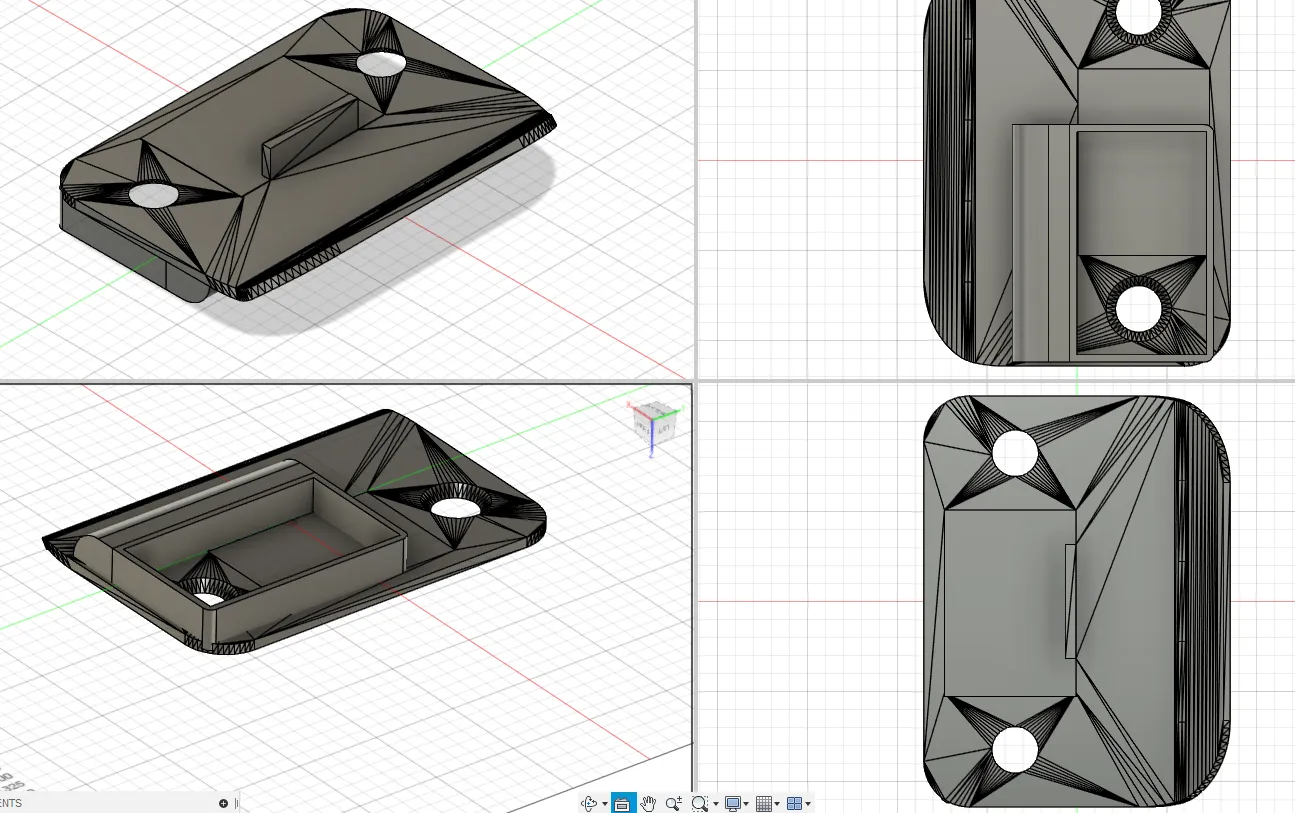This screenshot has height=813, width=1295.
Task: Expand the Viewports dropdown arrow
Action: (808, 804)
